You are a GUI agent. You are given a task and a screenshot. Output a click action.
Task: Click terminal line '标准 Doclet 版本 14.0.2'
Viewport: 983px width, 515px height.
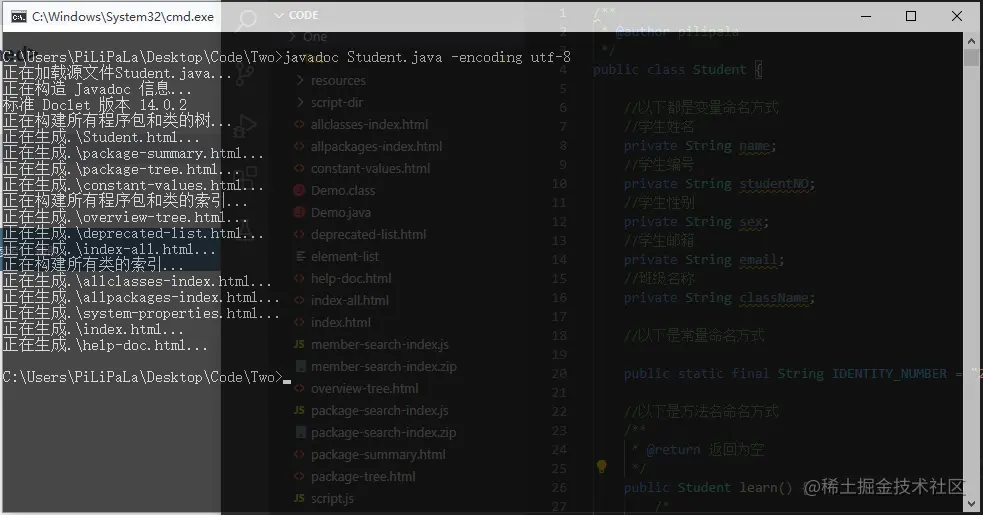pyautogui.click(x=95, y=105)
